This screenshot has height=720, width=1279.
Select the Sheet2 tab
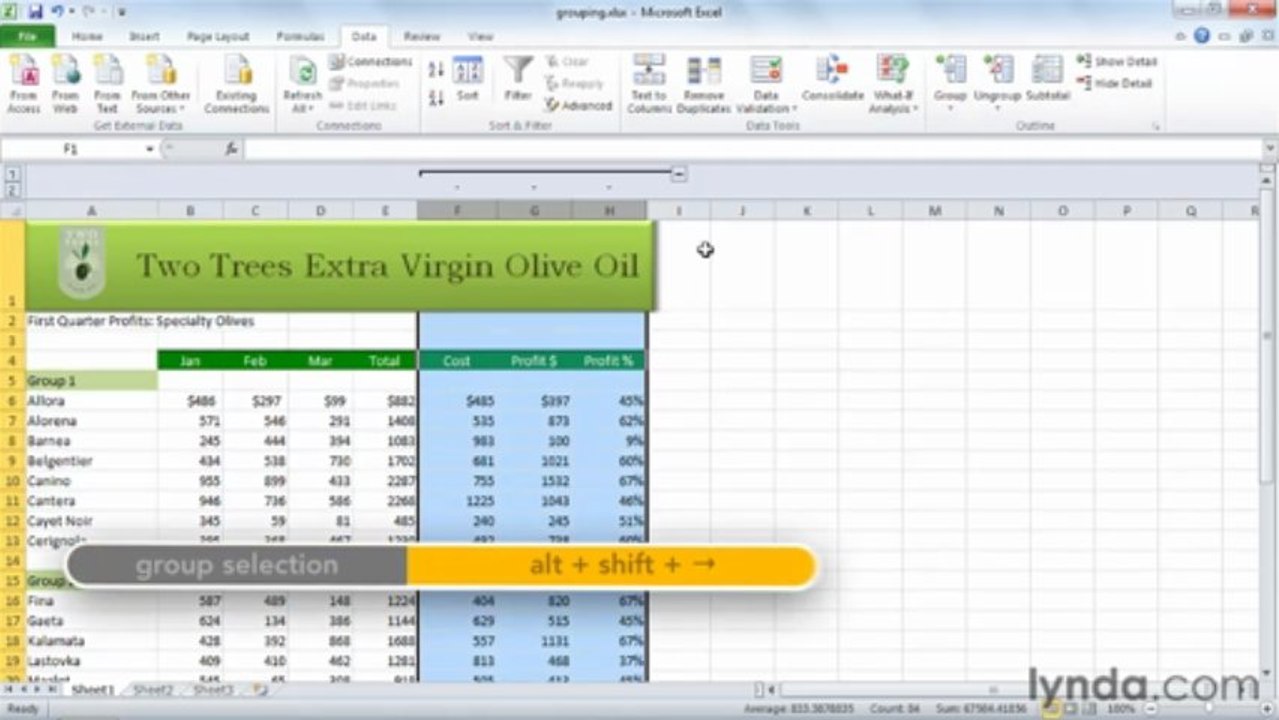pos(153,689)
